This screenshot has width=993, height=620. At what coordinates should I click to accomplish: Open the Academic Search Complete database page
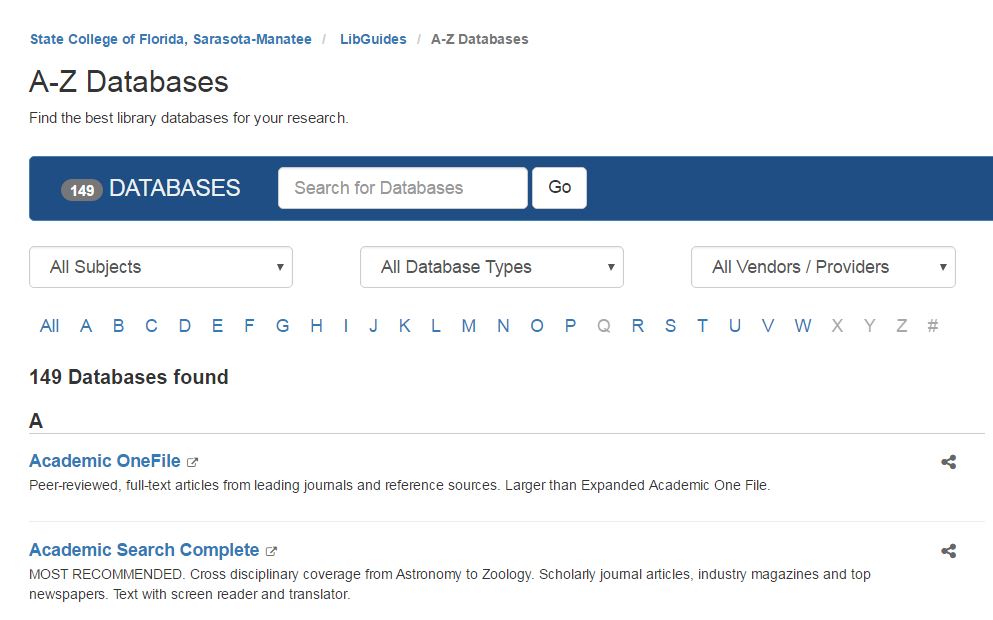click(143, 550)
